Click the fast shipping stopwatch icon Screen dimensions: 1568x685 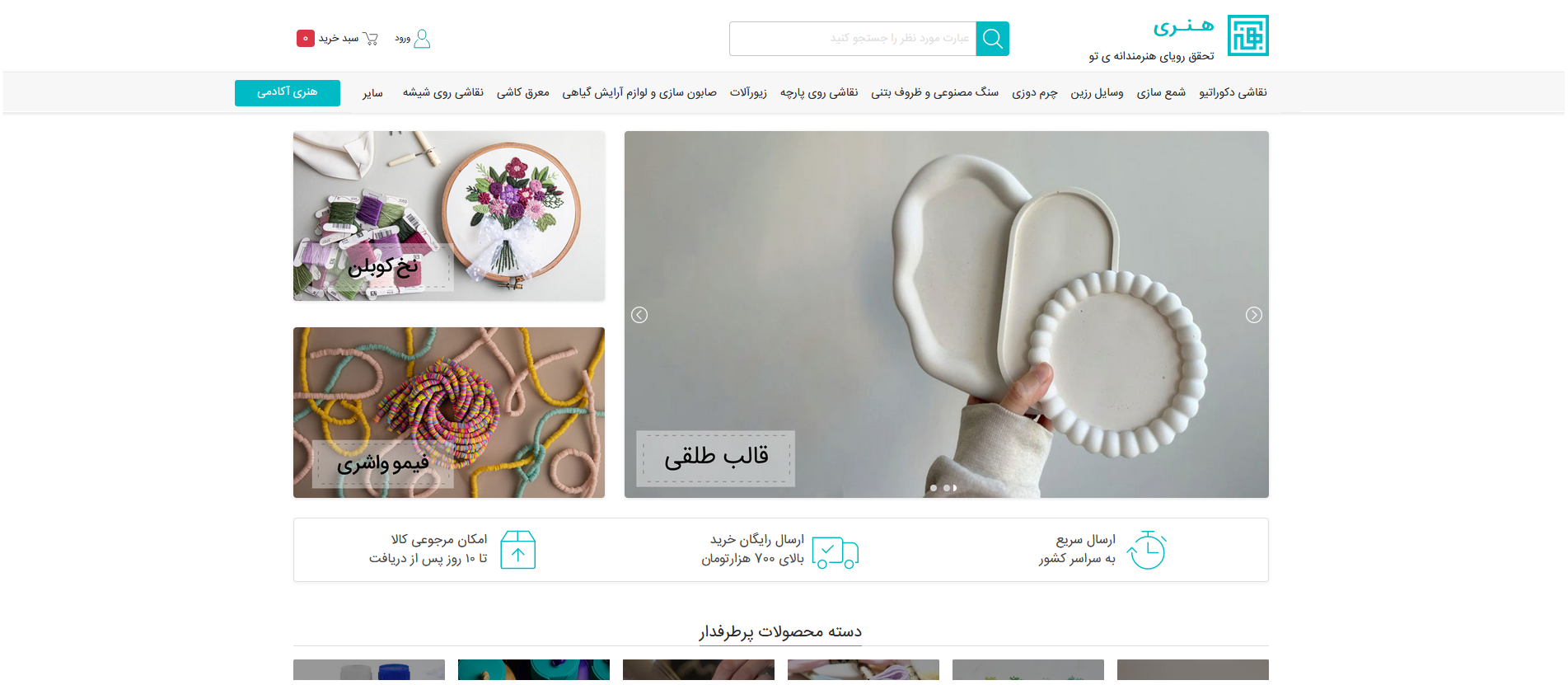(1147, 550)
